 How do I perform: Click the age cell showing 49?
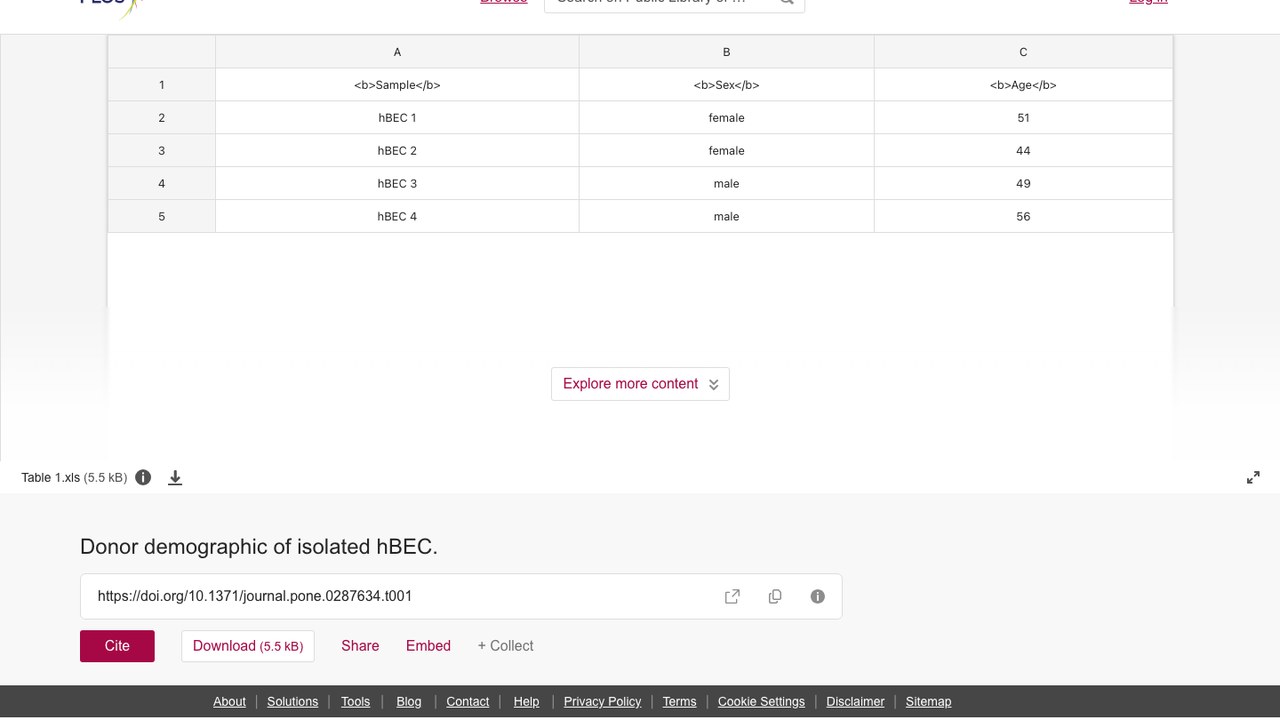(x=1023, y=184)
